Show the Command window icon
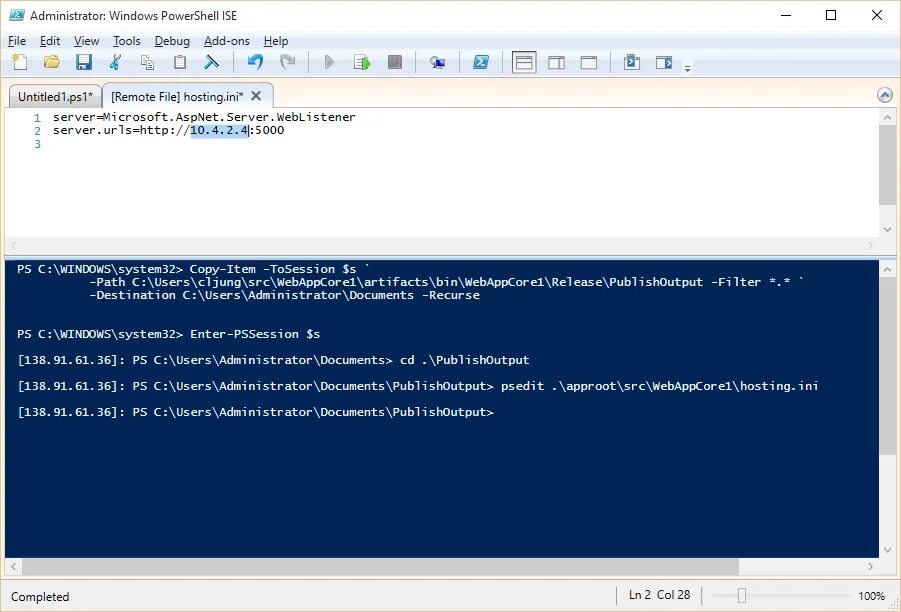This screenshot has height=612, width=901. point(632,61)
